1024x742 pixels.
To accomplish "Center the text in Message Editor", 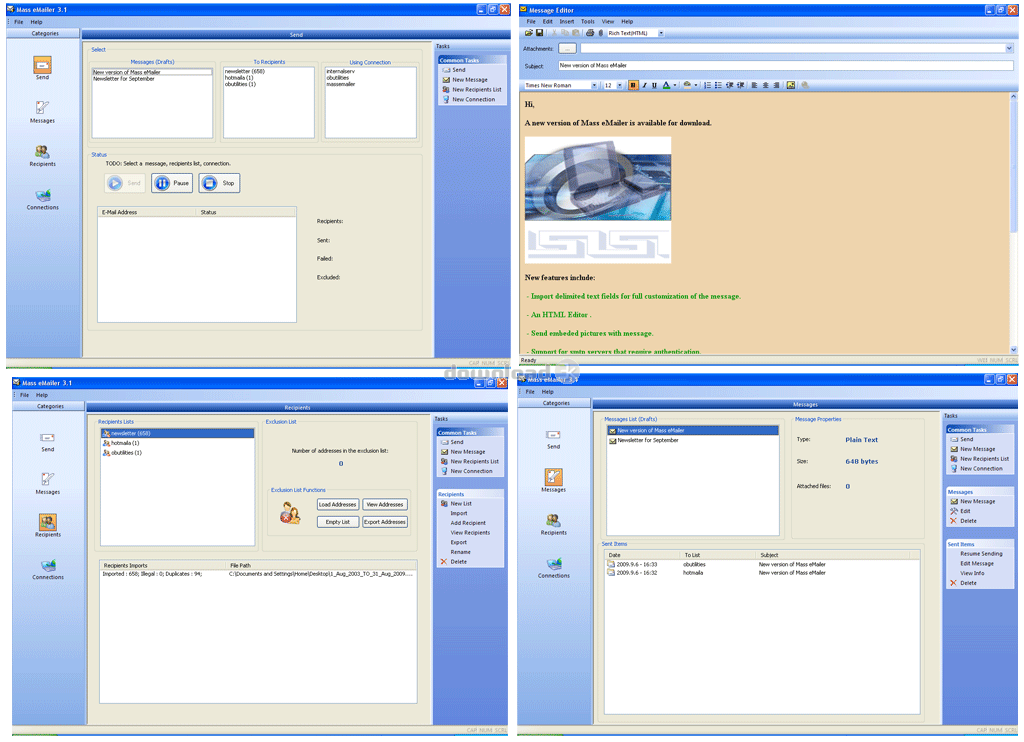I will (765, 85).
